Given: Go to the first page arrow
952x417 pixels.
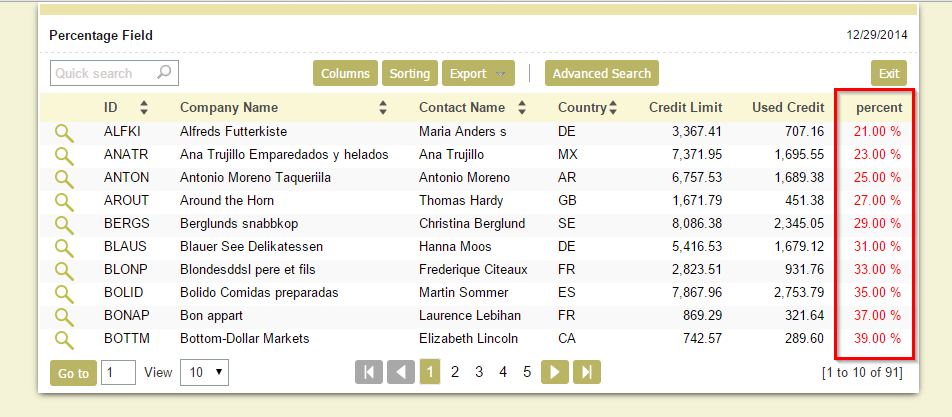Looking at the screenshot, I should coord(369,372).
